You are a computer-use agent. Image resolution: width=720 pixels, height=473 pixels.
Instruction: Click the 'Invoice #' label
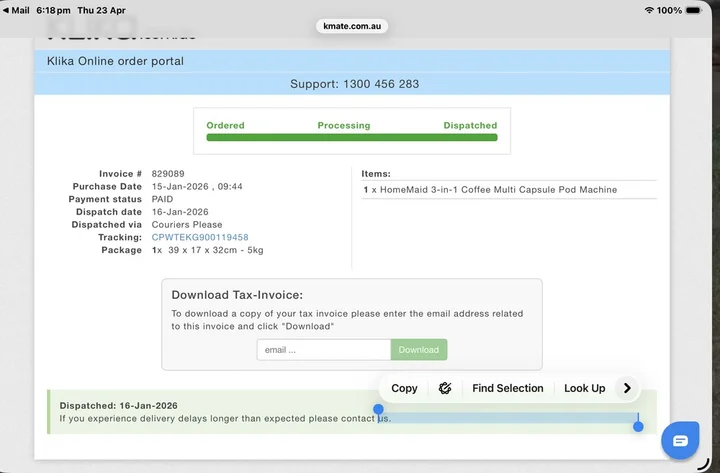tap(120, 174)
